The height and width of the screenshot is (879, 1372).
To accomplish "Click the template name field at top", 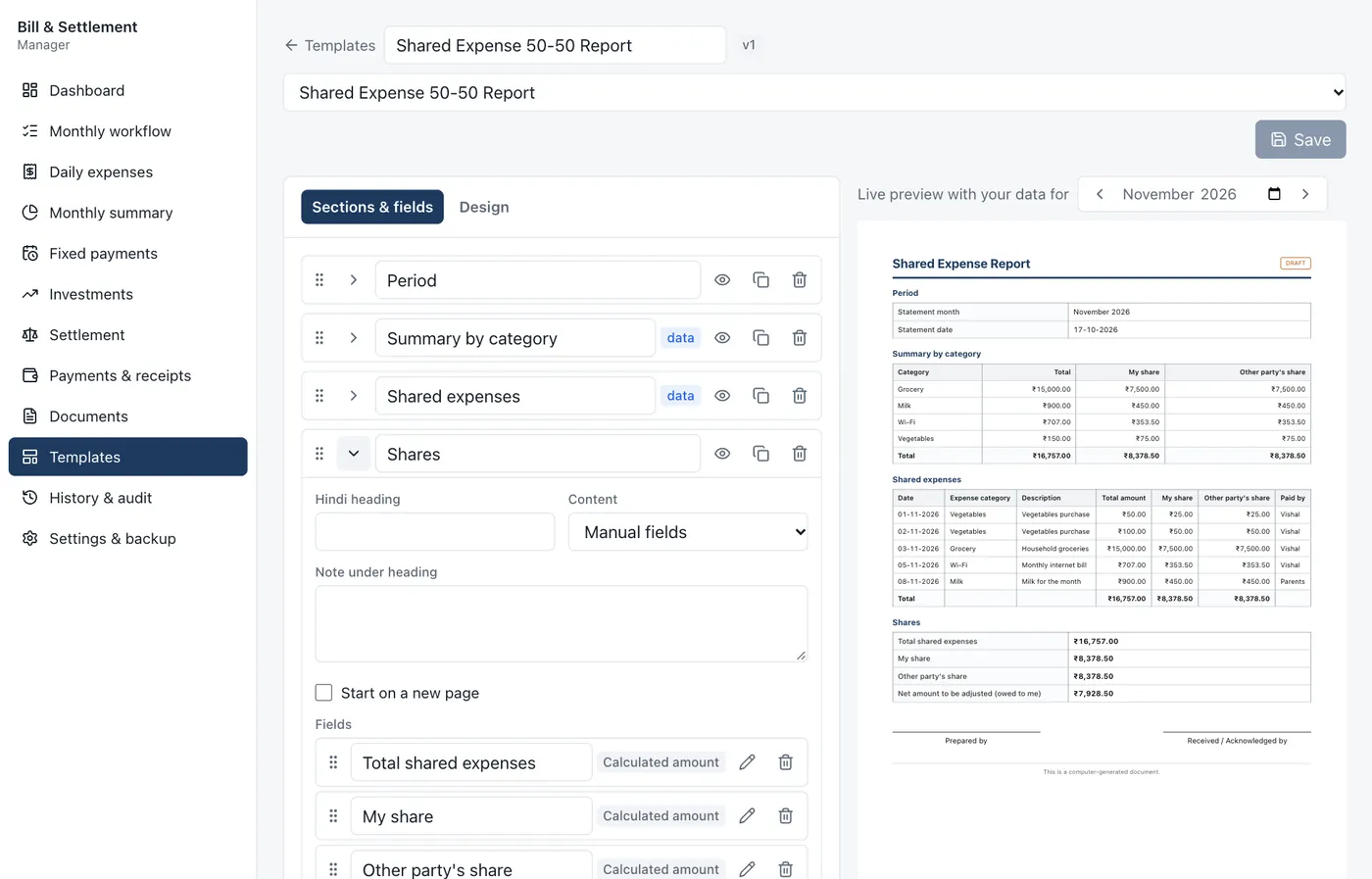I will pos(555,45).
